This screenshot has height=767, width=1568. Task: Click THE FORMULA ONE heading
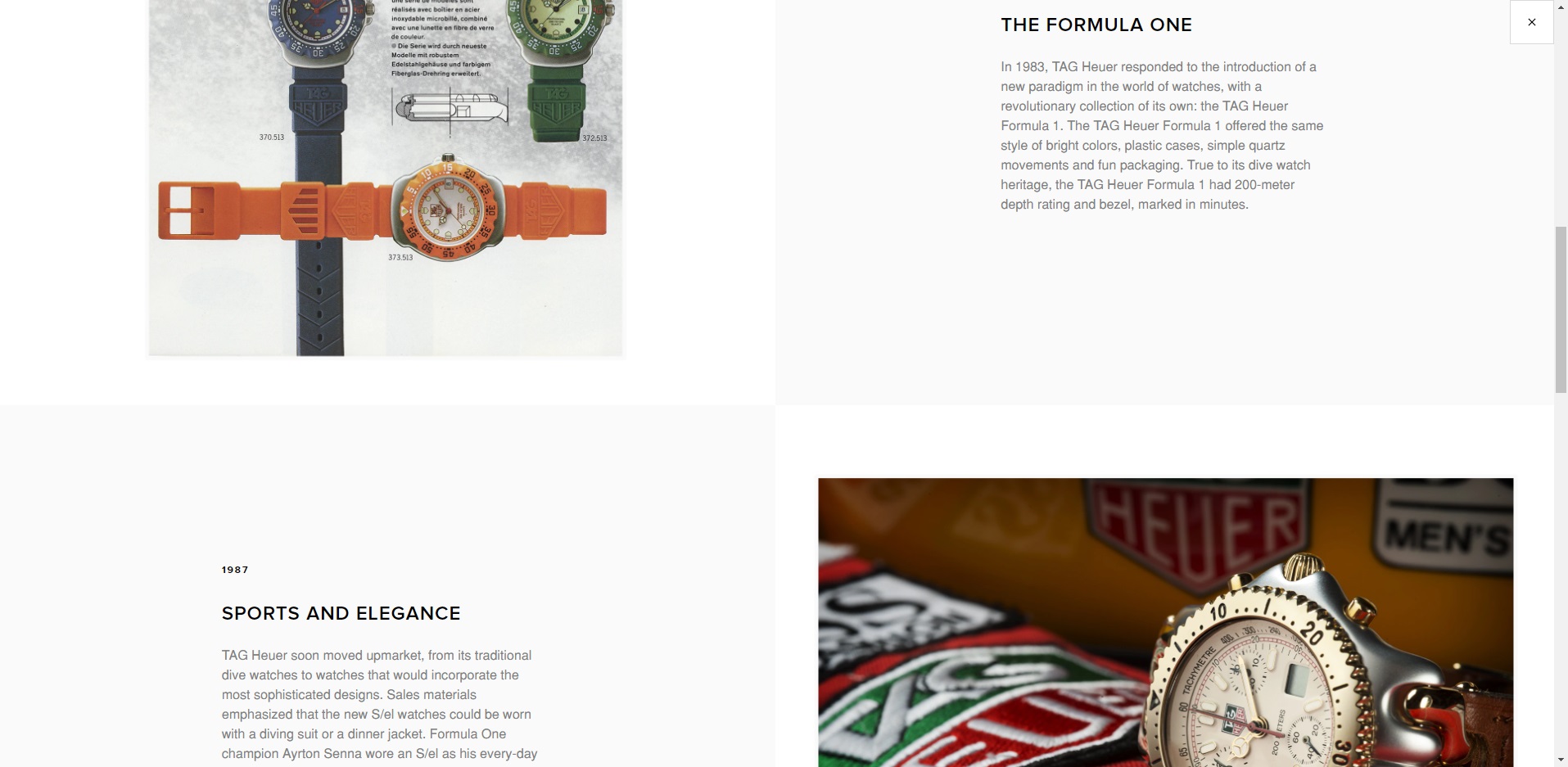click(1096, 25)
